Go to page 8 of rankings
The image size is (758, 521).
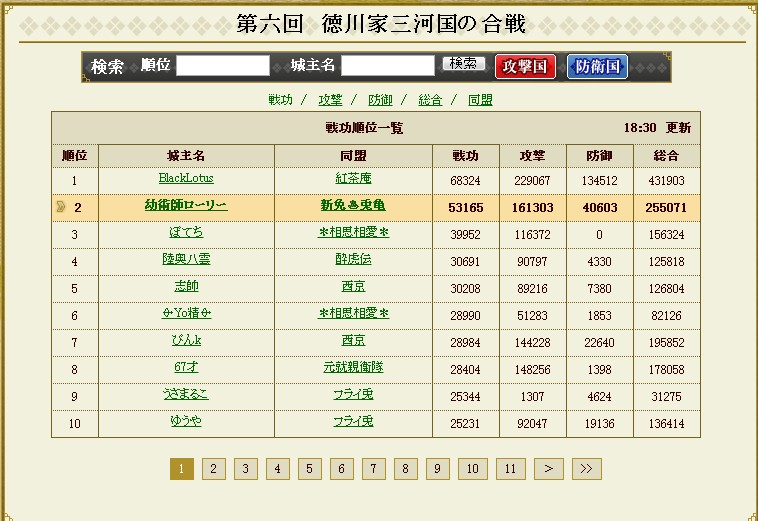click(x=406, y=469)
